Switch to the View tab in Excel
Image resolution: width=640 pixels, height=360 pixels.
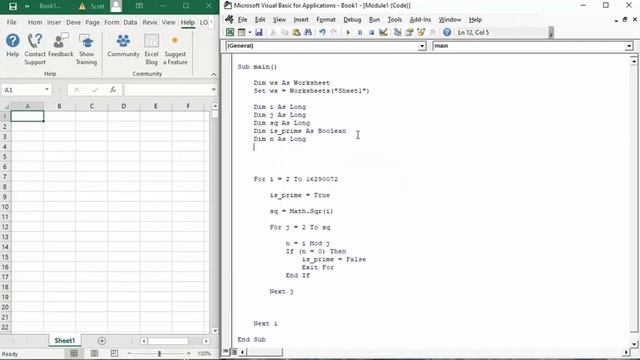pyautogui.click(x=168, y=22)
